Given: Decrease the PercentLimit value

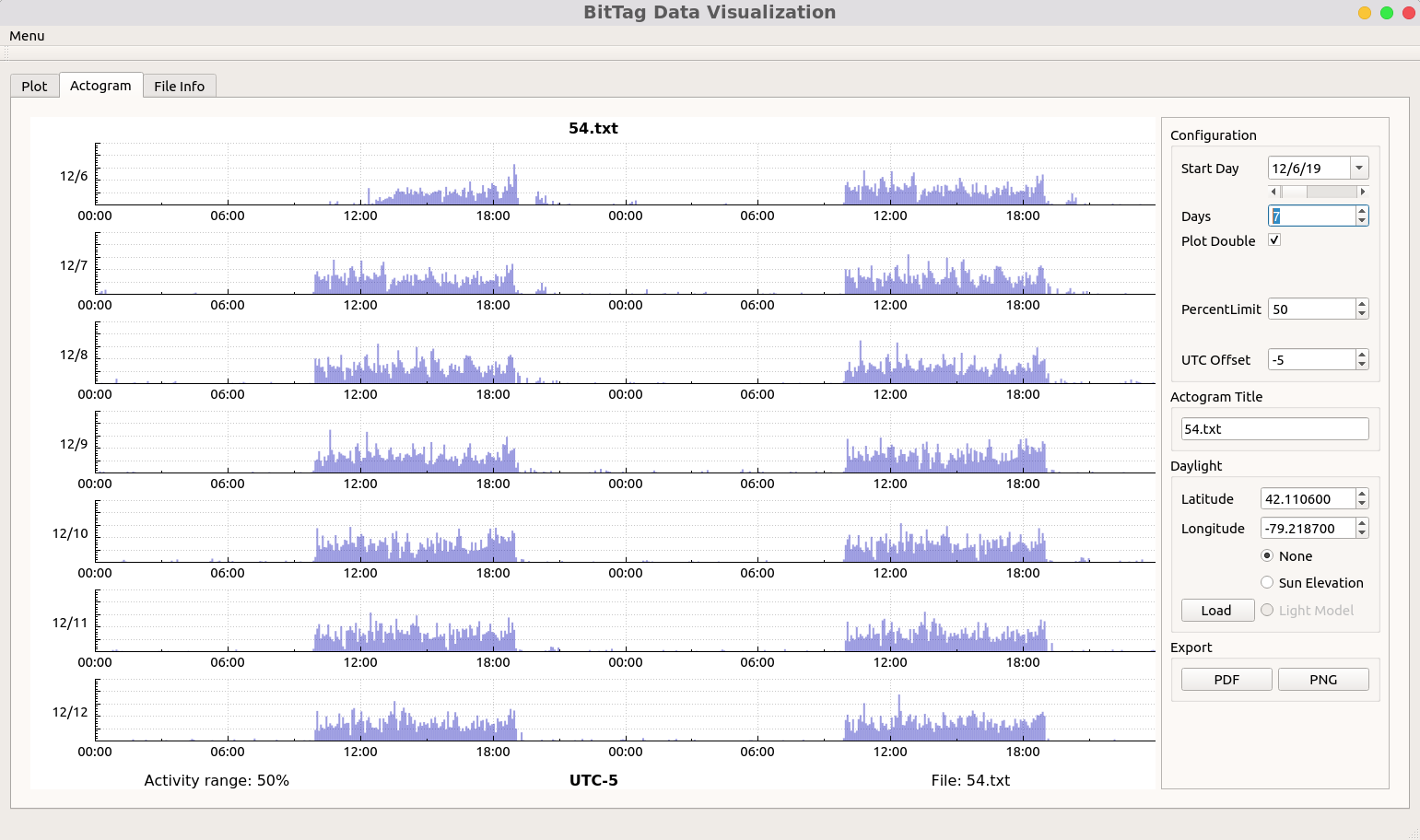Looking at the screenshot, I should (1362, 314).
